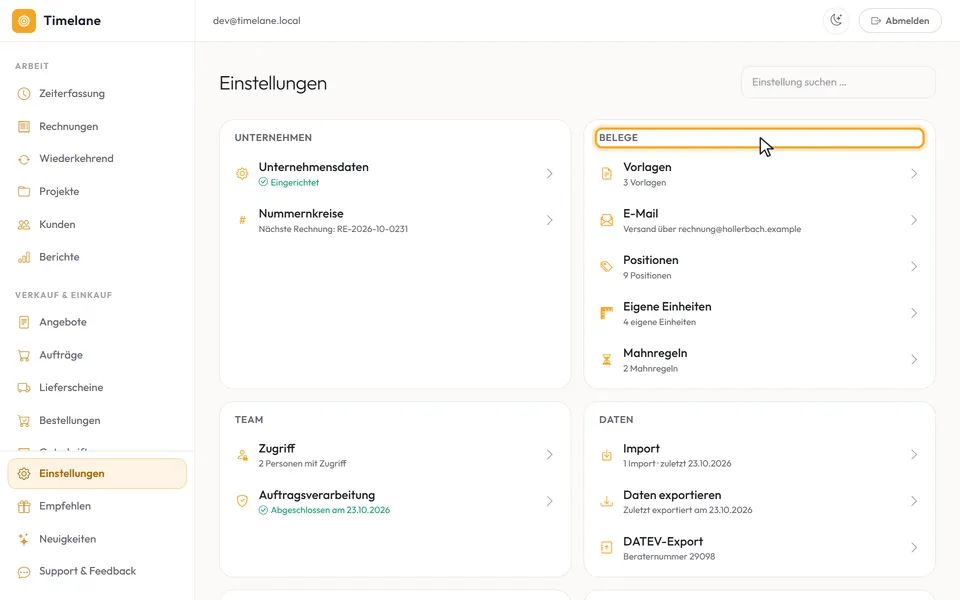Open Eigene Einheiten chevron arrow
This screenshot has height=600, width=960.
pos(914,313)
